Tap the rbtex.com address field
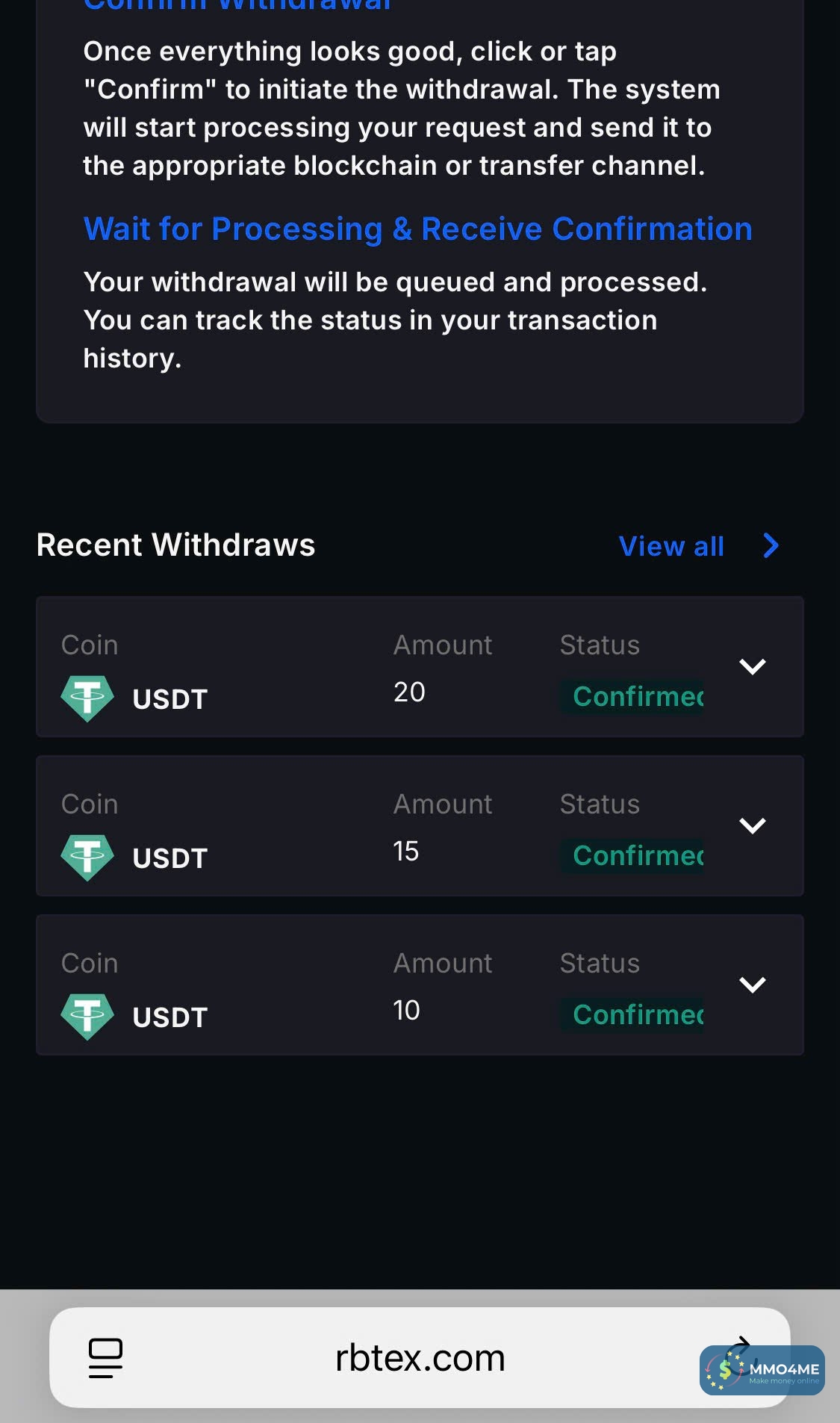The image size is (840, 1423). point(420,1357)
